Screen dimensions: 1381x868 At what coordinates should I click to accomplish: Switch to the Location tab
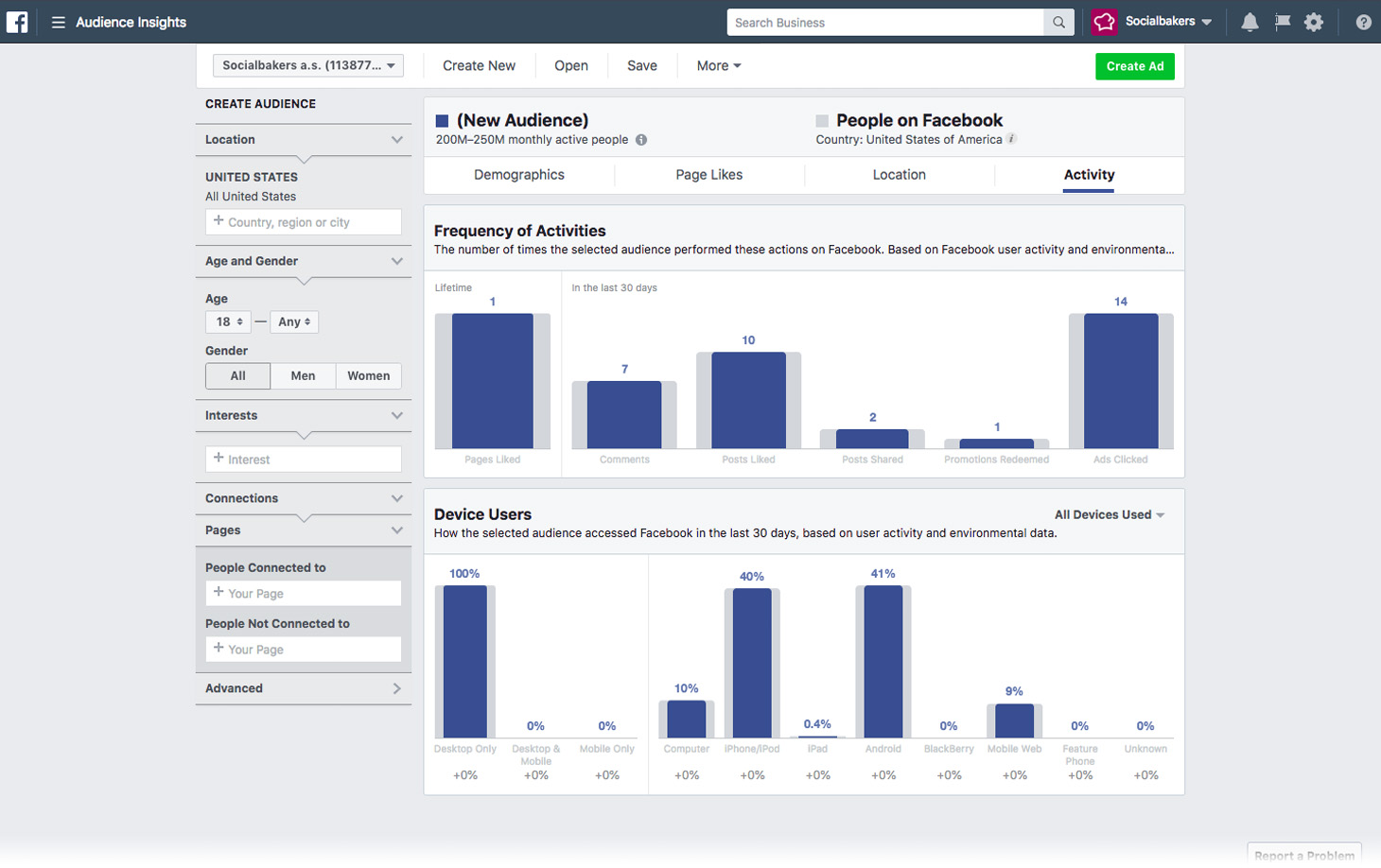click(900, 175)
